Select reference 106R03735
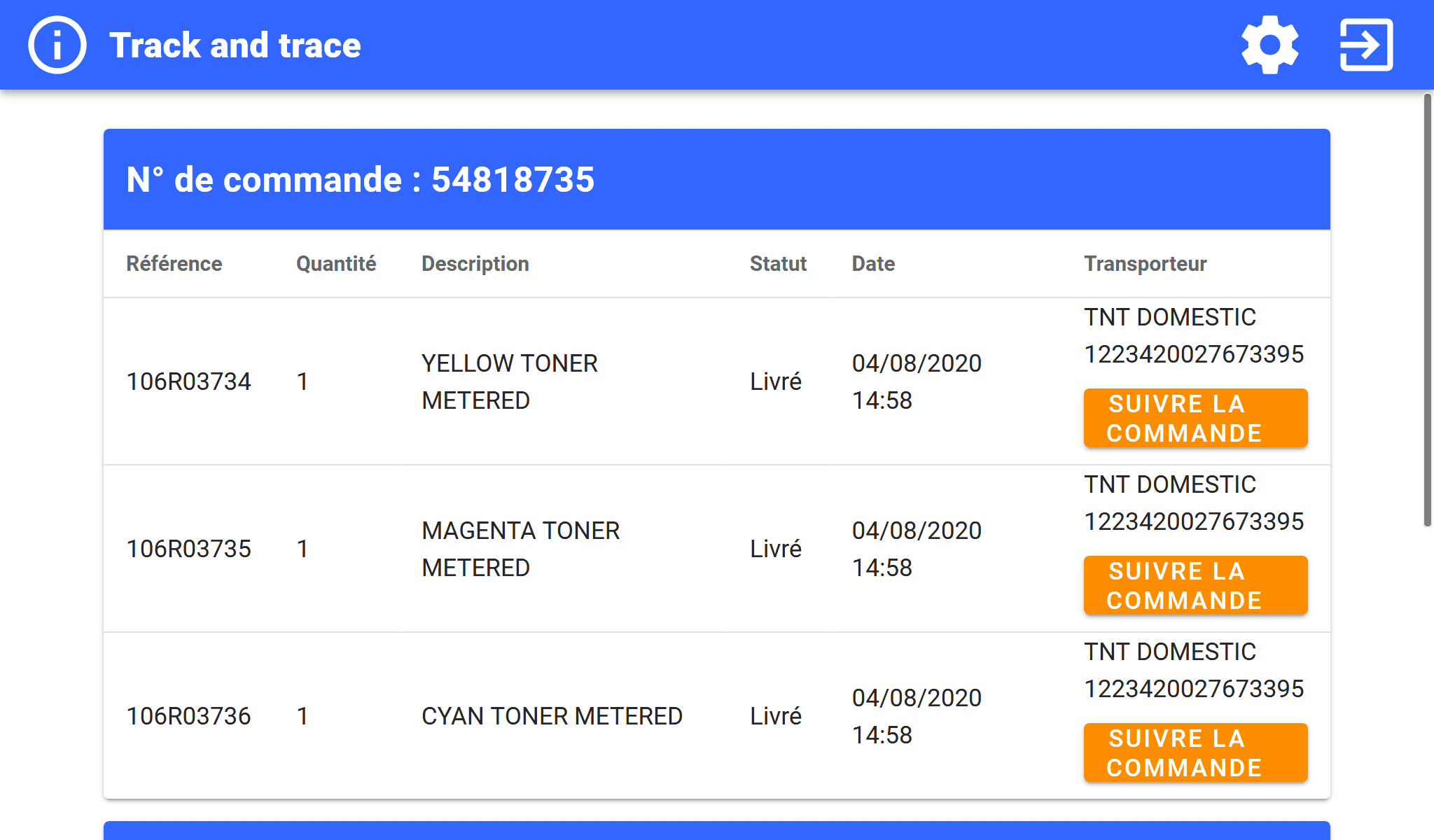Viewport: 1434px width, 840px height. [188, 549]
